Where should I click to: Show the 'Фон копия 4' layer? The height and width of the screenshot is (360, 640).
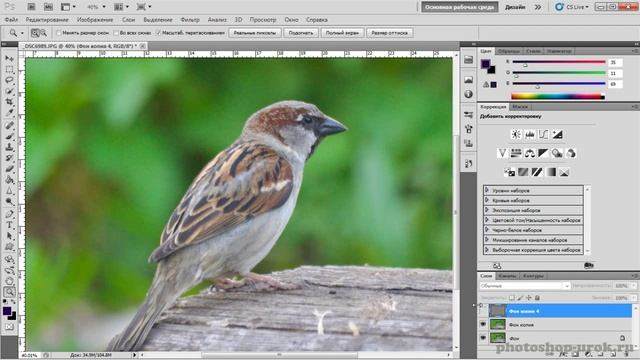click(x=483, y=311)
